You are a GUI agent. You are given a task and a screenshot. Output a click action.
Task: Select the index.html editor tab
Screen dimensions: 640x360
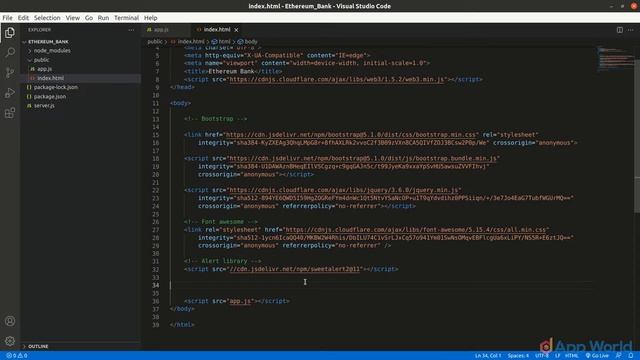tap(217, 30)
